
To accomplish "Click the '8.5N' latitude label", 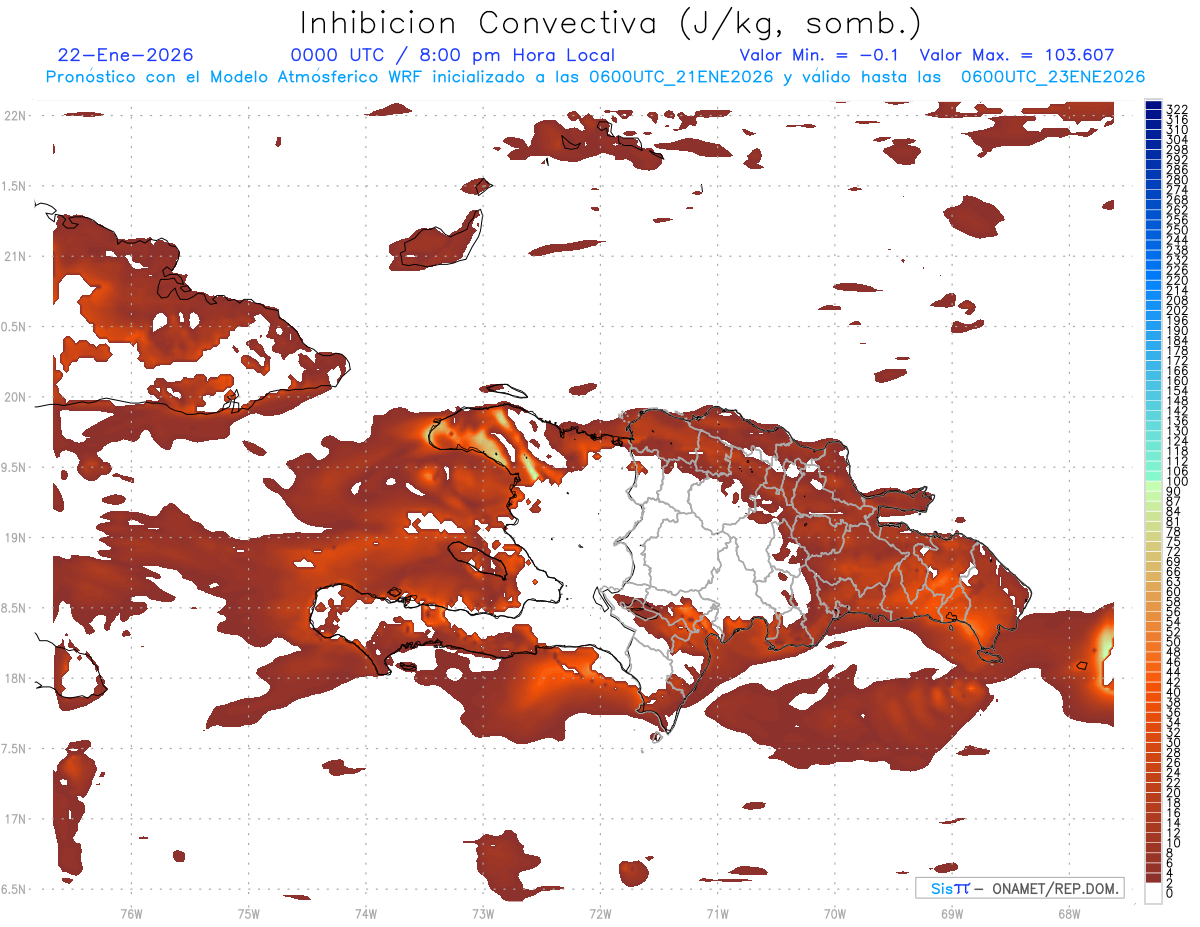I will tap(14, 608).
